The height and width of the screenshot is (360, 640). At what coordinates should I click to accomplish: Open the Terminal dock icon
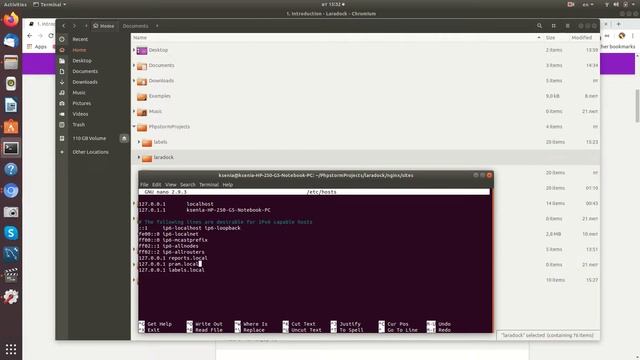click(11, 148)
